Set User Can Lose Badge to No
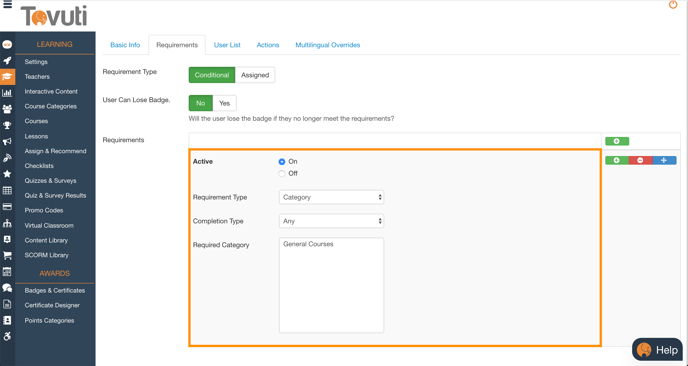The image size is (688, 366). pyautogui.click(x=201, y=103)
